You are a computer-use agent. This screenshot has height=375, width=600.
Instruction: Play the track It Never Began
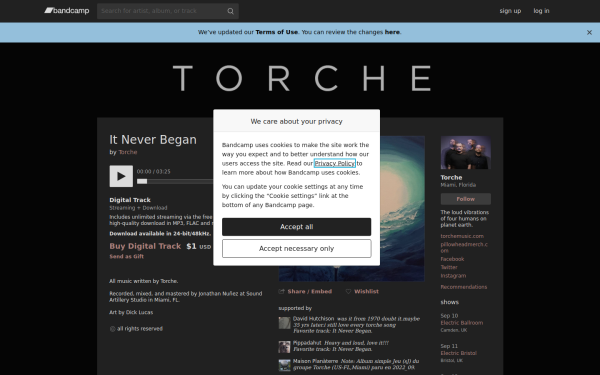pos(121,176)
